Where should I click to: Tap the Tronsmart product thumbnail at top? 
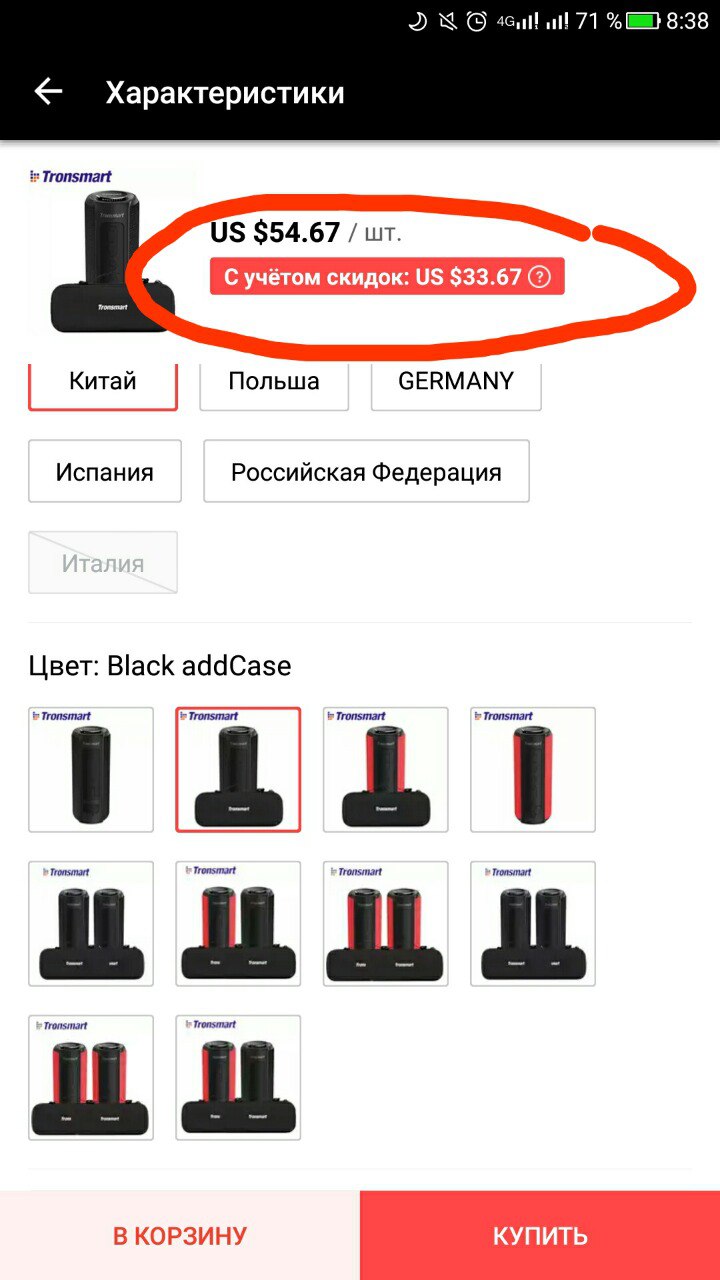point(112,249)
